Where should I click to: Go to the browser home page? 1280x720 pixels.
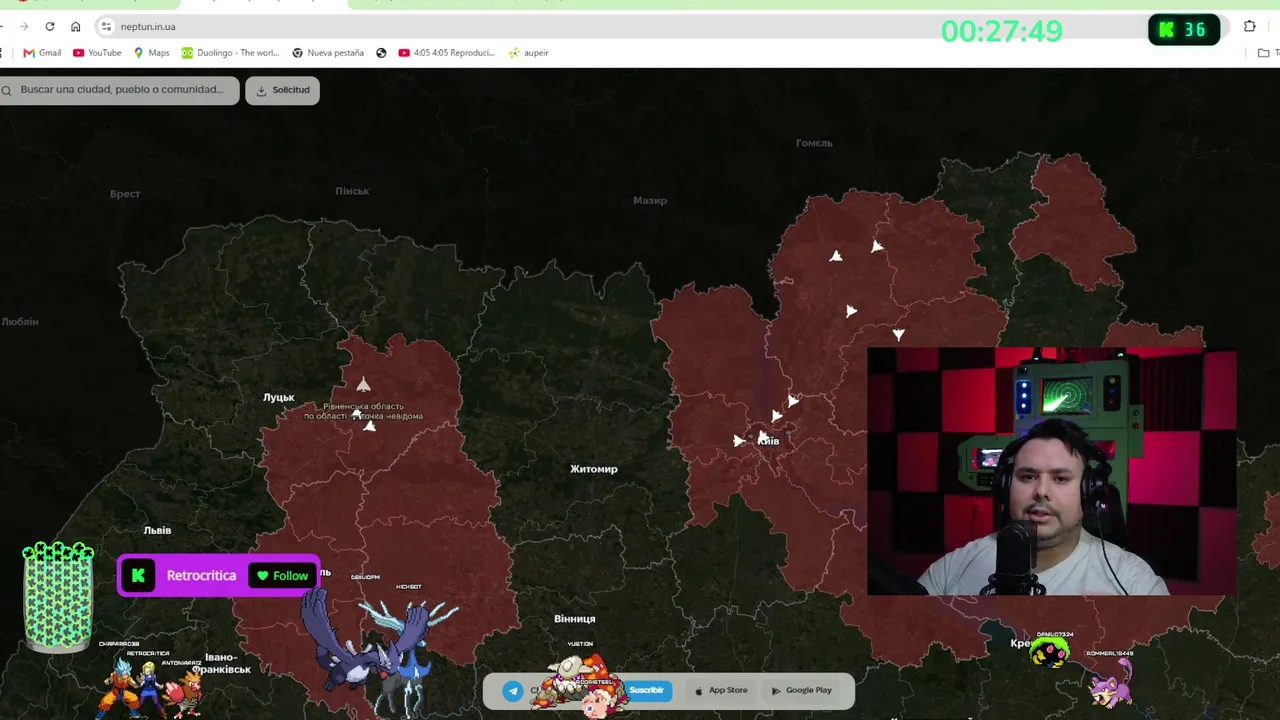76,26
